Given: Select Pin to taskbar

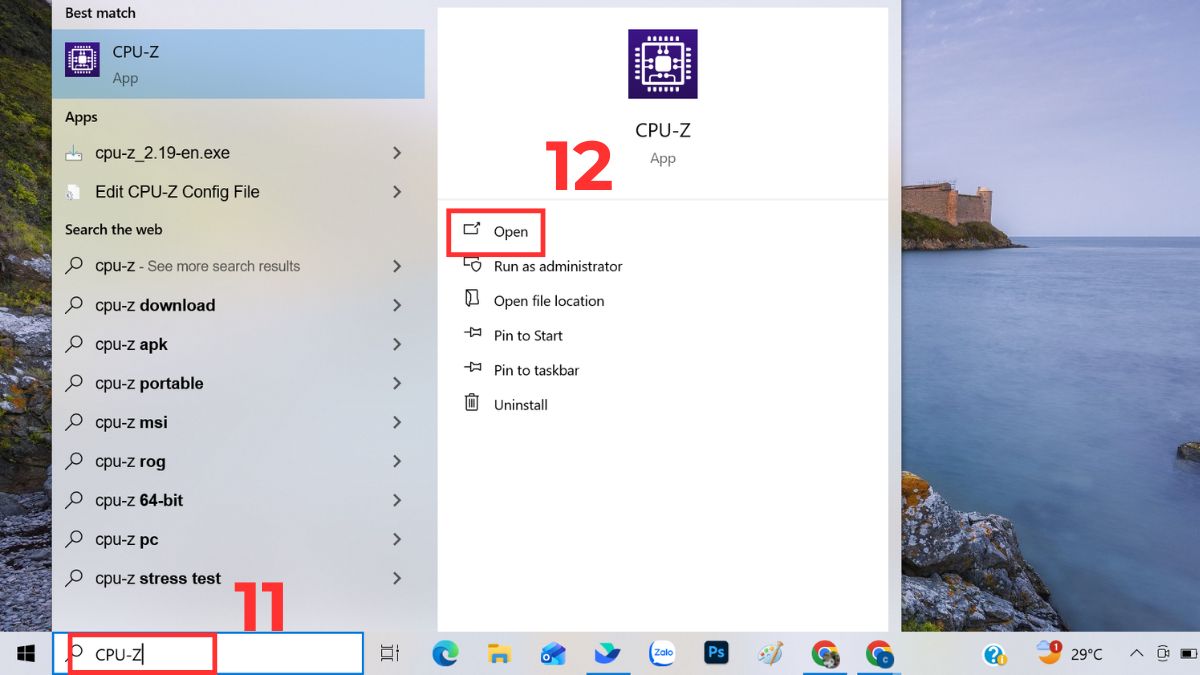Looking at the screenshot, I should (x=536, y=370).
